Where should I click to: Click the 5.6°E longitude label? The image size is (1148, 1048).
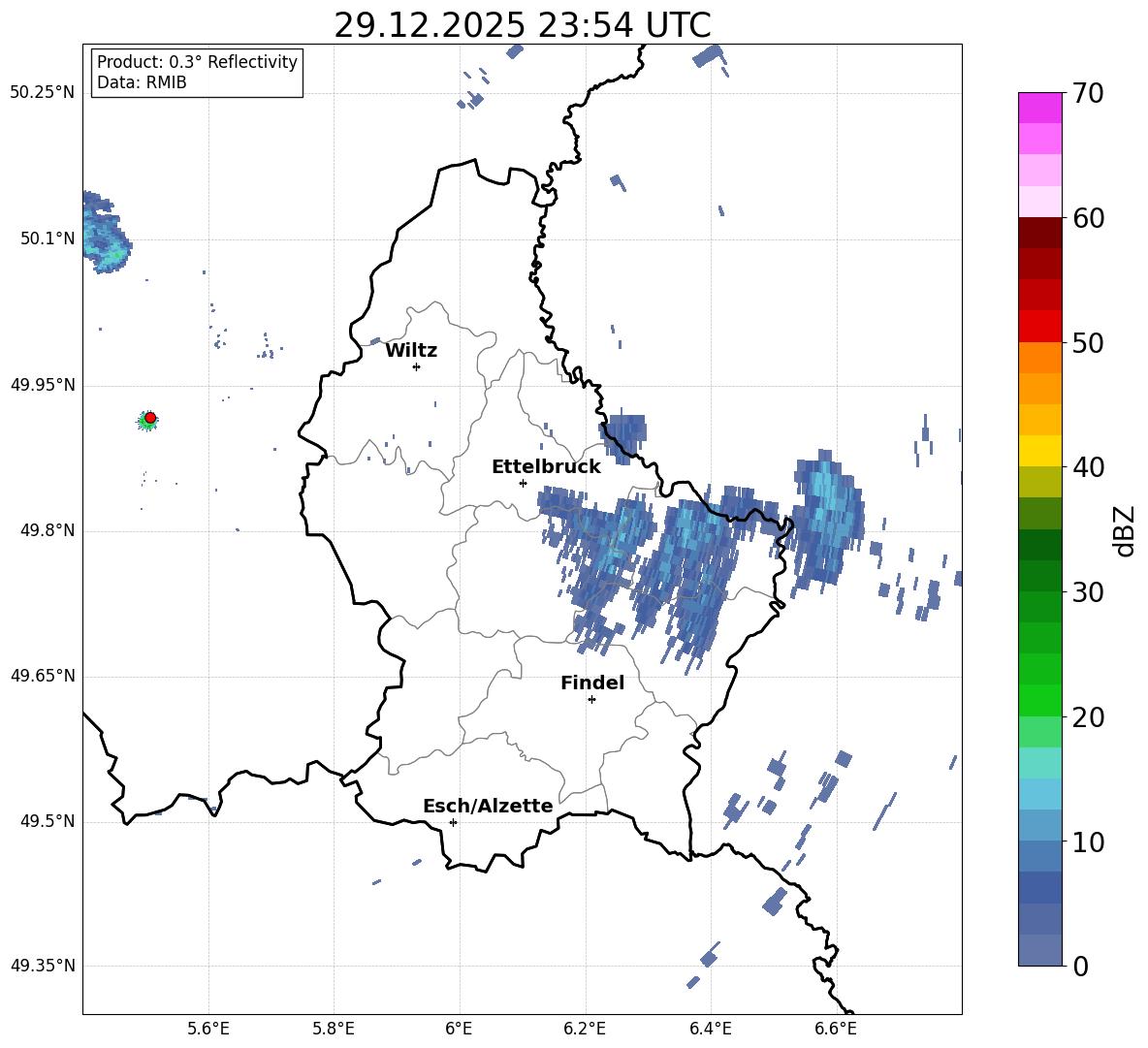pyautogui.click(x=207, y=1029)
